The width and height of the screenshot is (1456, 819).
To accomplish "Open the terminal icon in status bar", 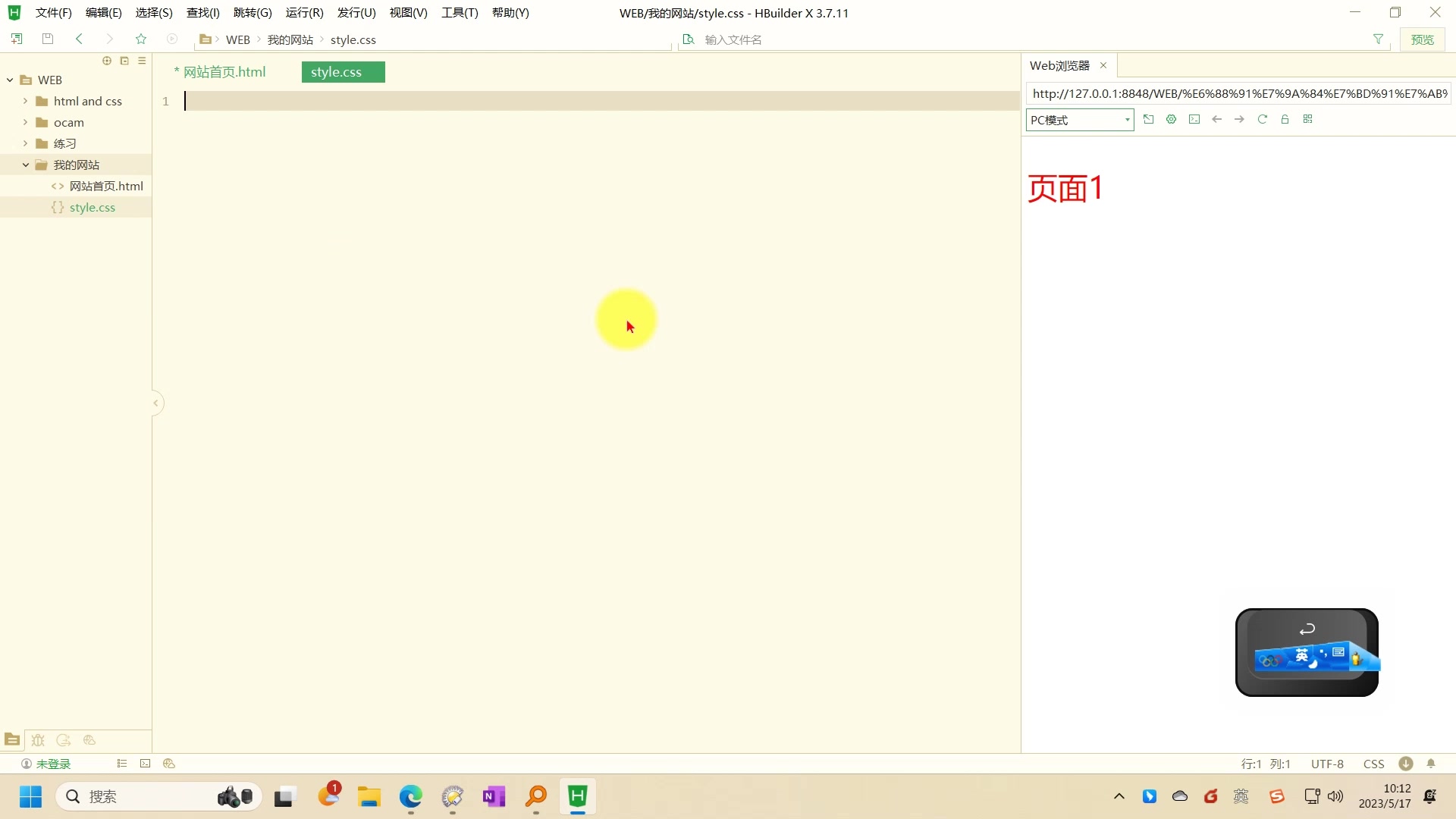I will point(146,764).
